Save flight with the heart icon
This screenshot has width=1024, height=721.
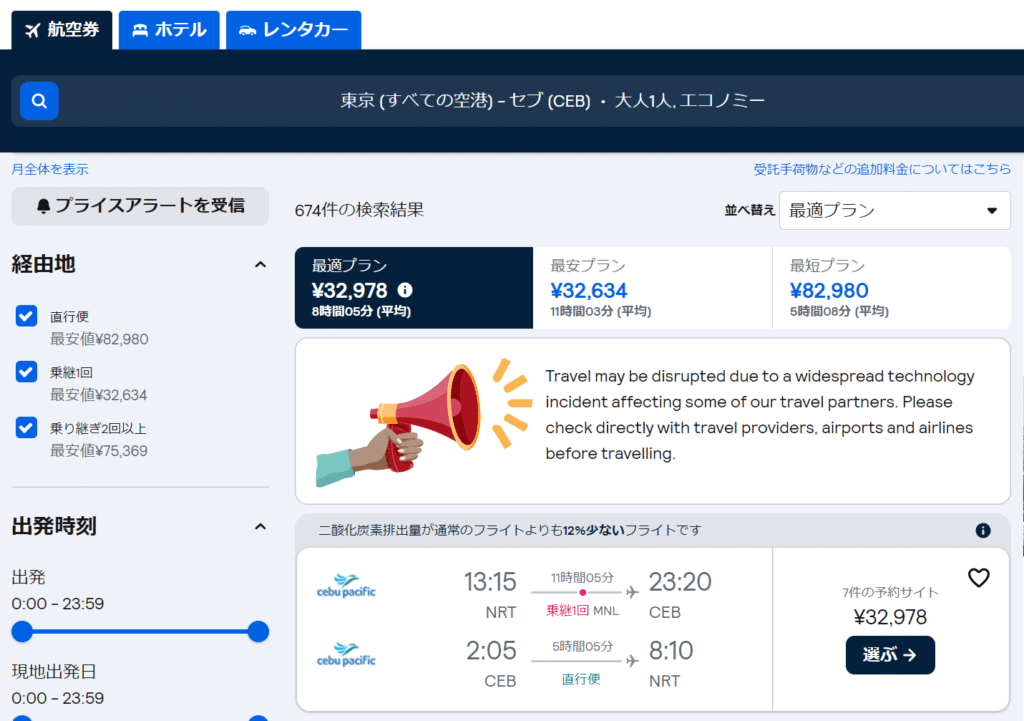coord(978,578)
